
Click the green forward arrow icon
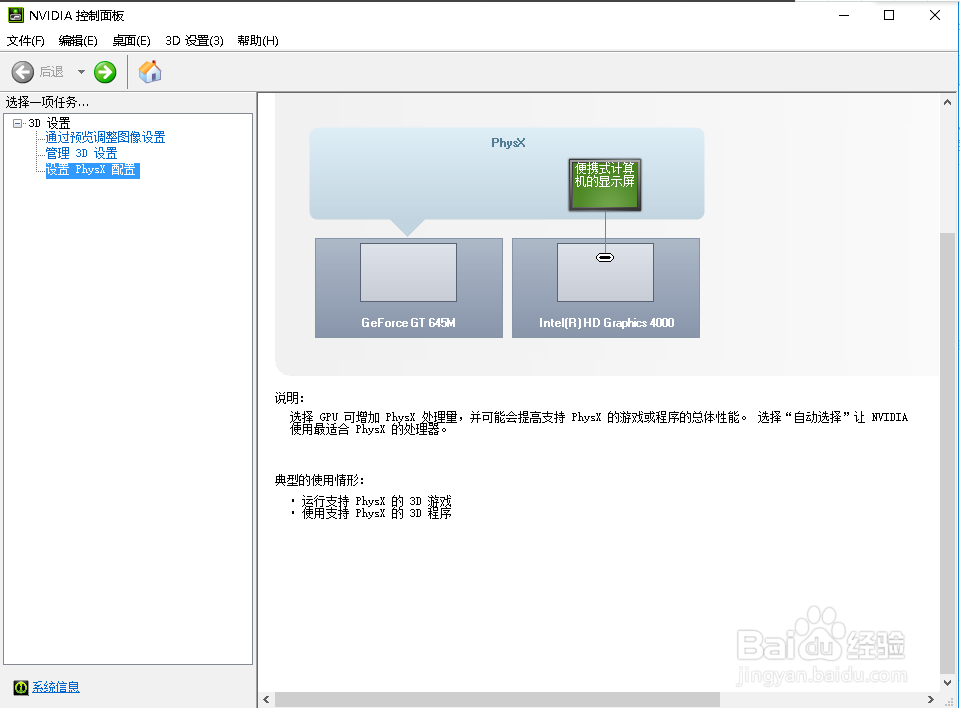(104, 71)
